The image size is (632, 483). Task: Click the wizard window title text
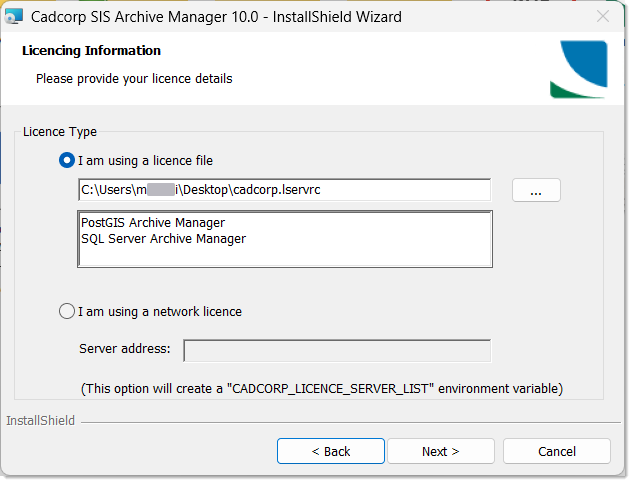216,17
